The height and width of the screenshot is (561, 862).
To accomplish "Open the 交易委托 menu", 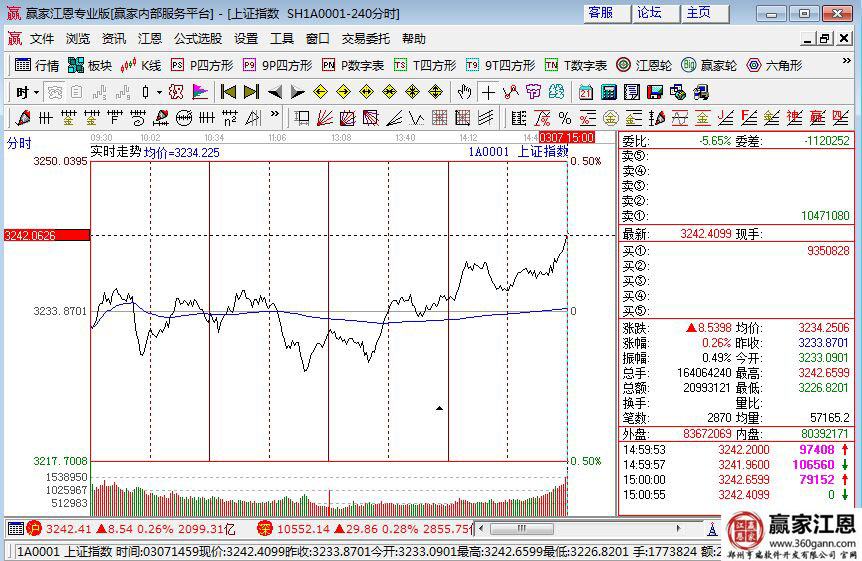I will [366, 39].
